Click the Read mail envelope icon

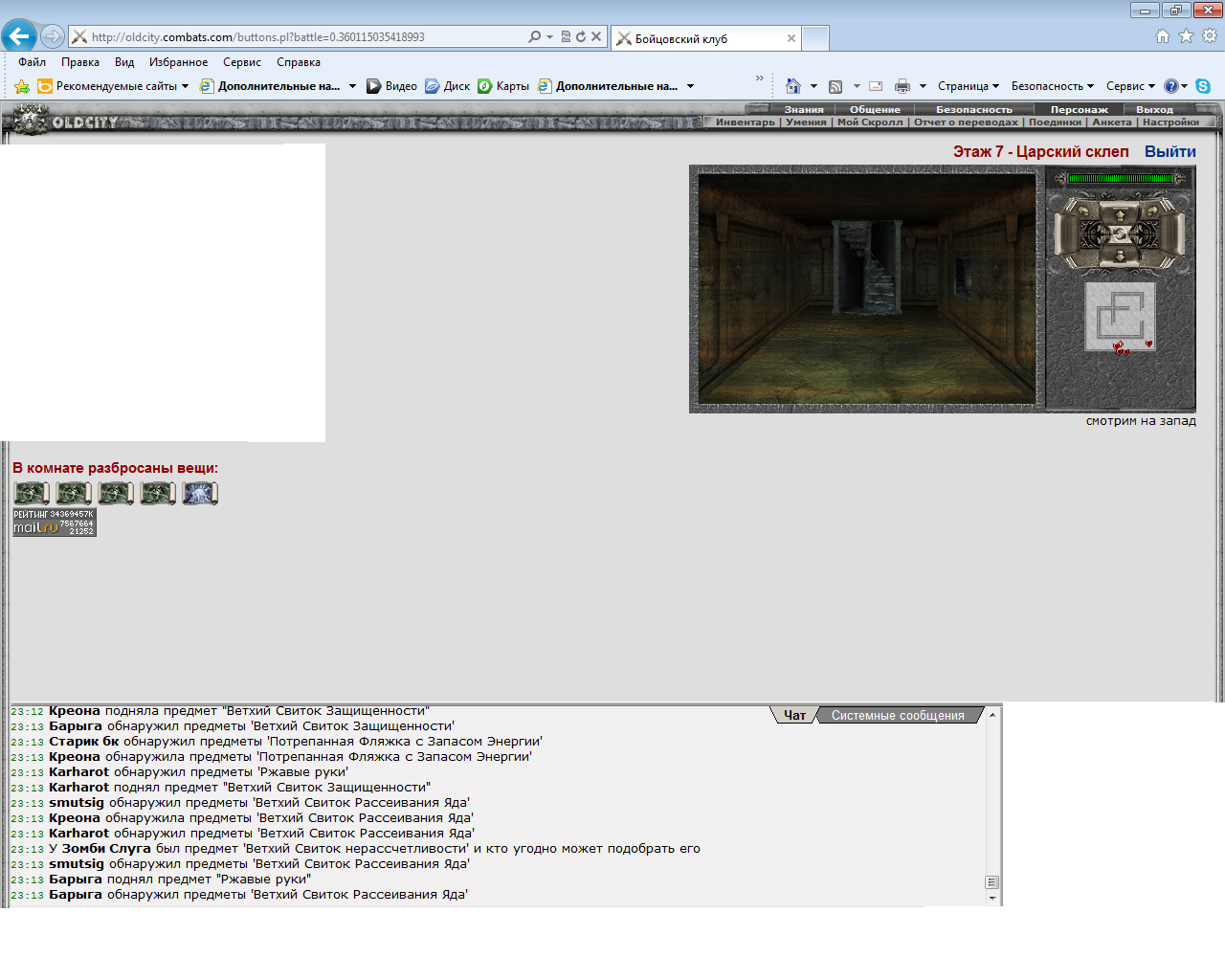tap(876, 86)
